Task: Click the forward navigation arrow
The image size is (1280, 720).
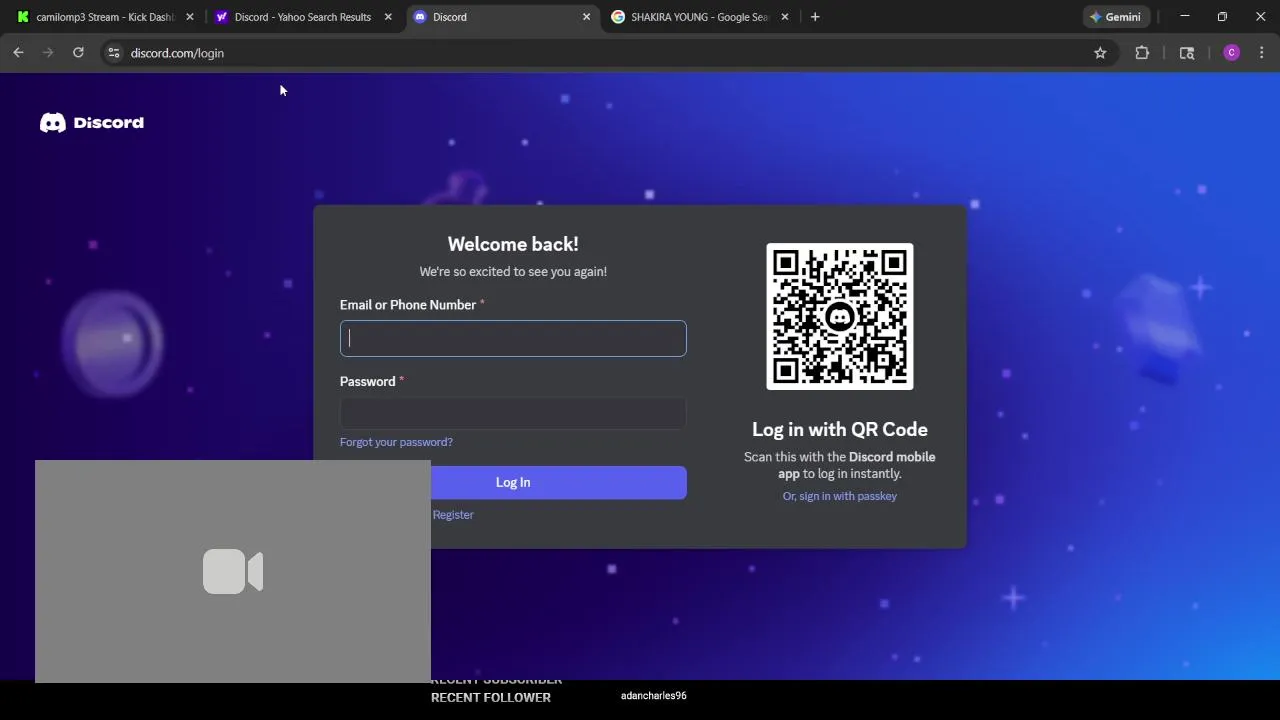Action: (x=48, y=53)
